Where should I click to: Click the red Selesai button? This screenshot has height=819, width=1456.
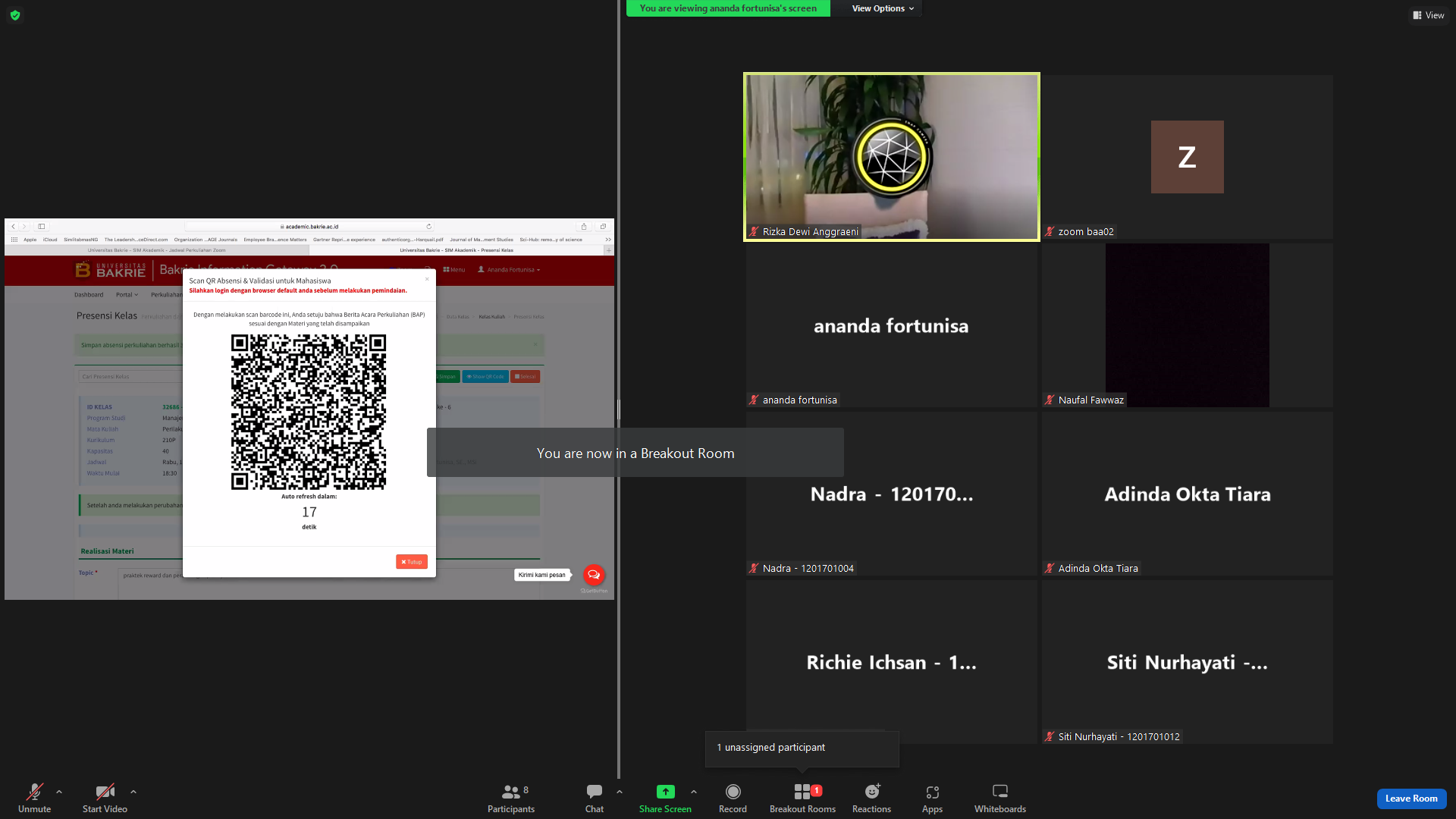(526, 376)
